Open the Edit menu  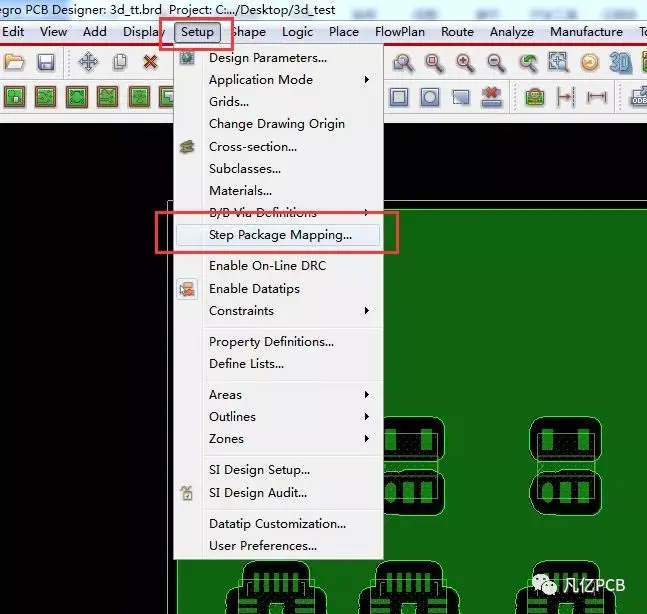click(x=13, y=32)
